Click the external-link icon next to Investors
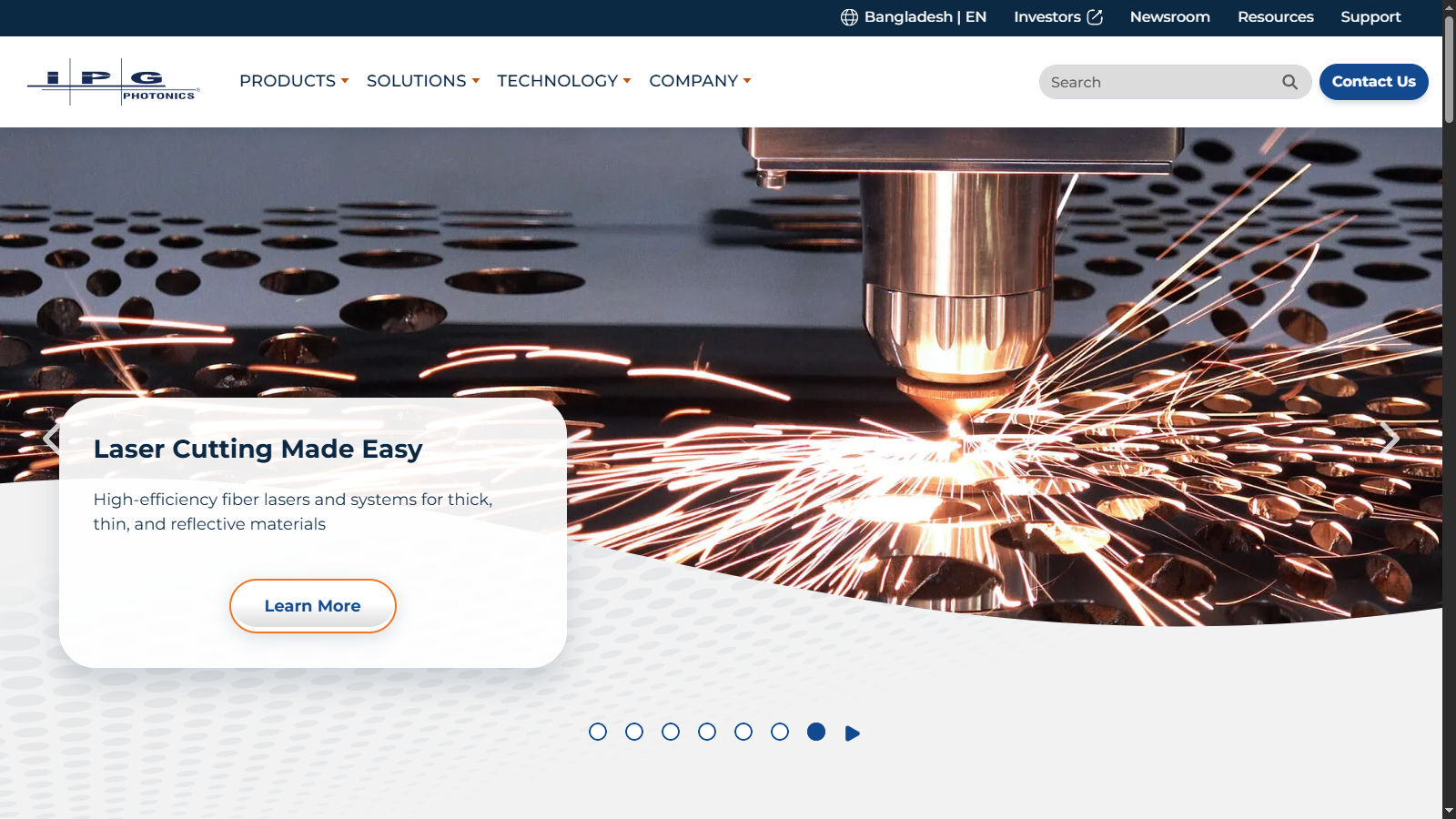Image resolution: width=1456 pixels, height=819 pixels. (x=1095, y=17)
